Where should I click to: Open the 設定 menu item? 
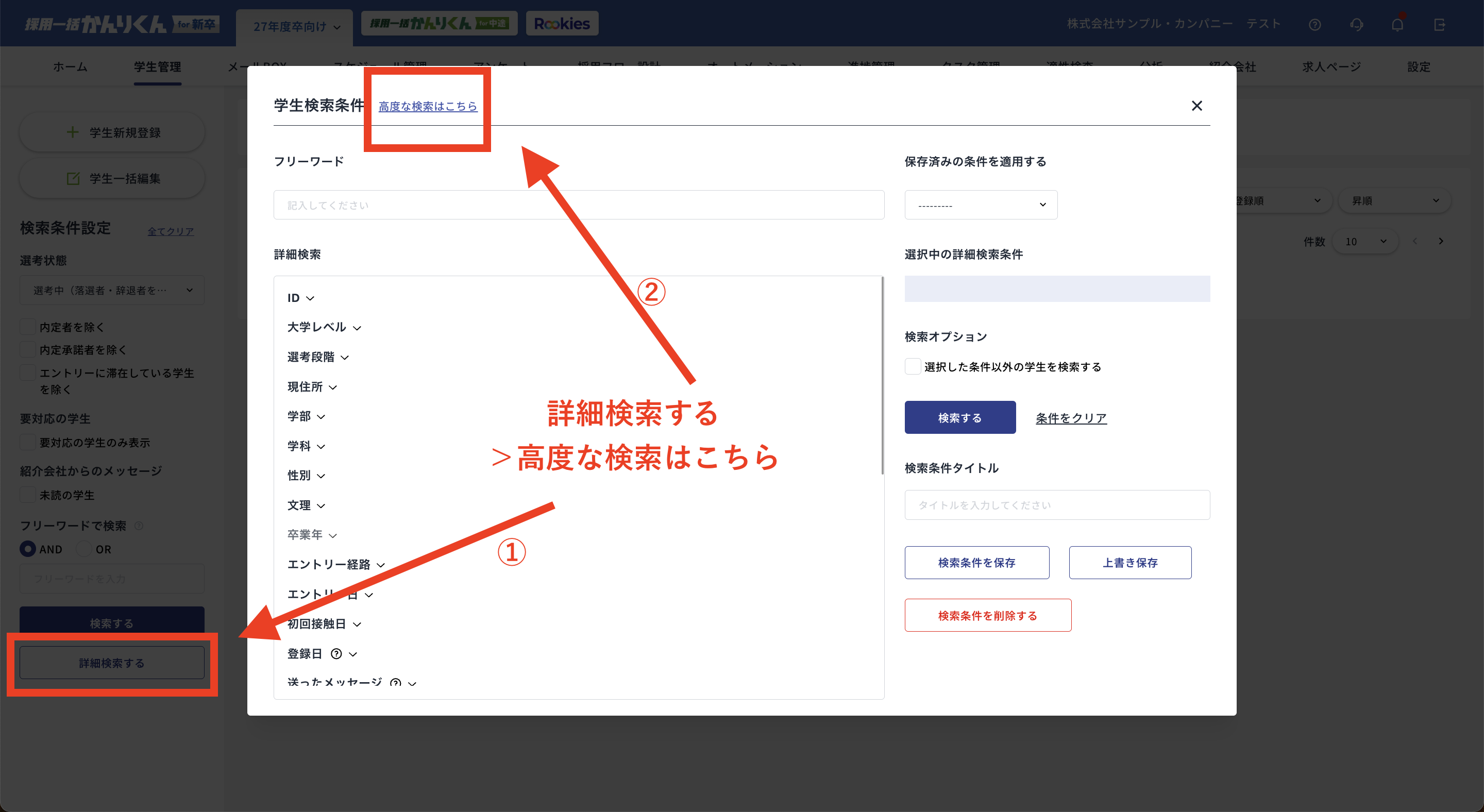[1419, 66]
